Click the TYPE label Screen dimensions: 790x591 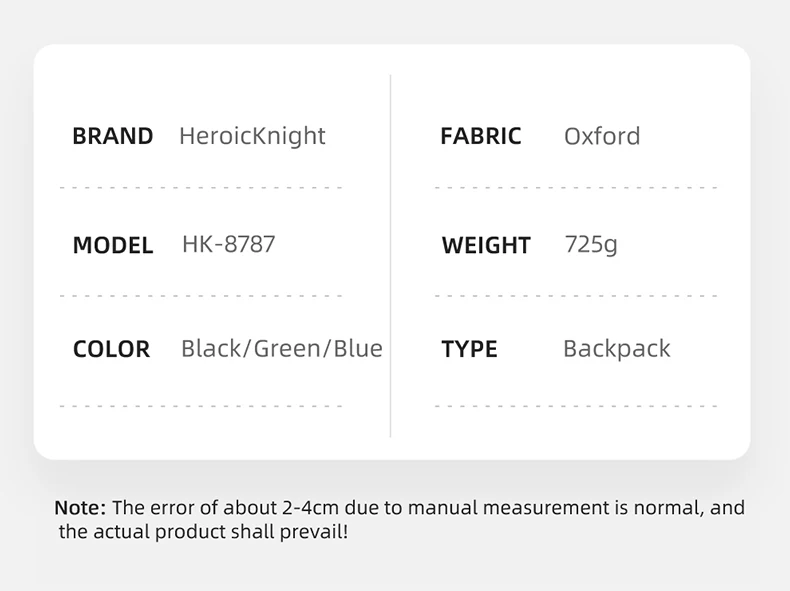(469, 349)
